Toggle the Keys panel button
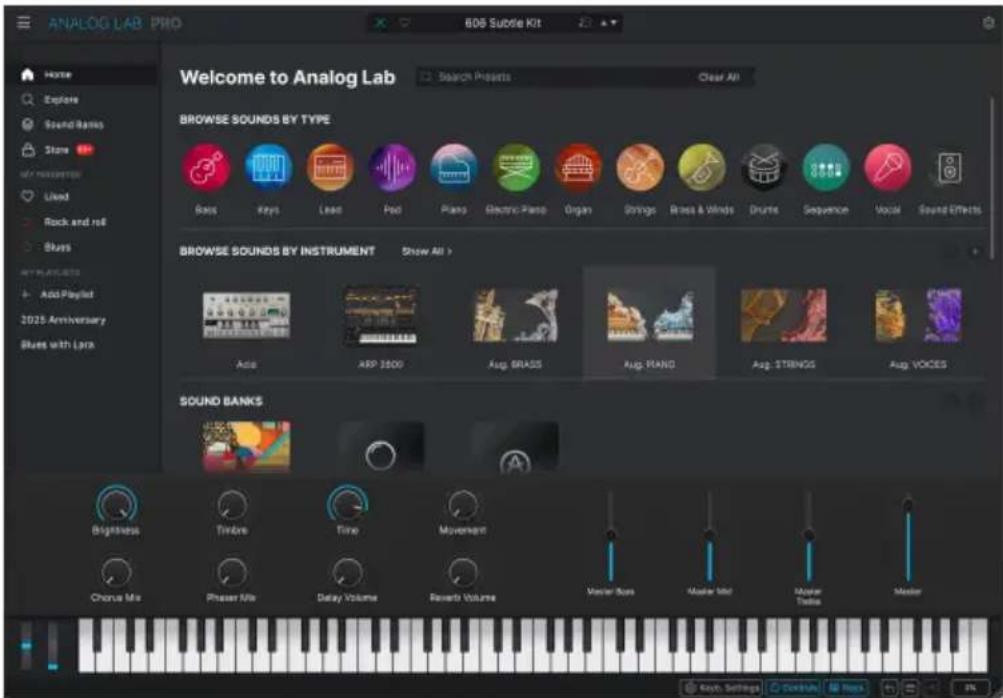 pos(846,688)
